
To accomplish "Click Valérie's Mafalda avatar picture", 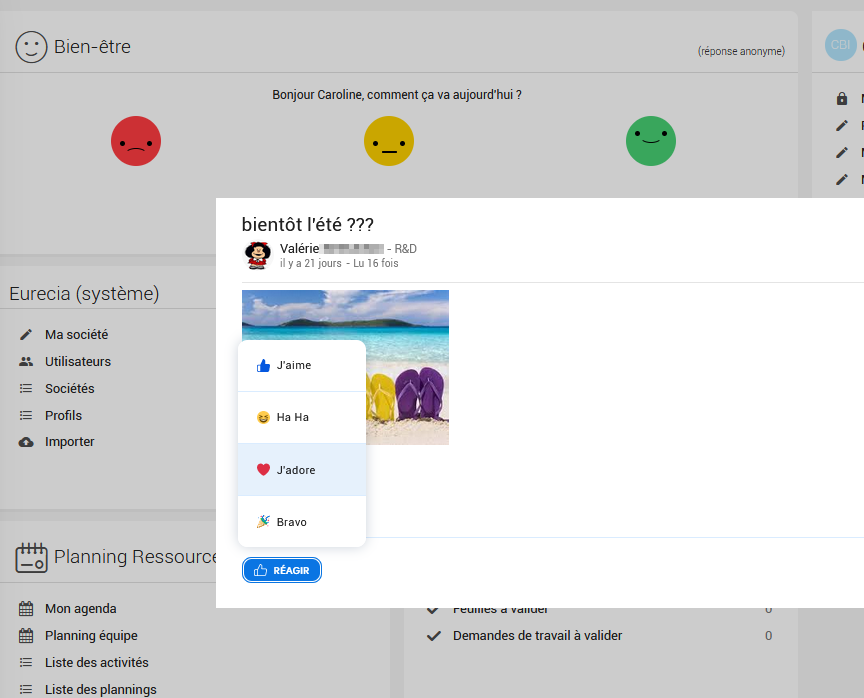I will [x=258, y=256].
